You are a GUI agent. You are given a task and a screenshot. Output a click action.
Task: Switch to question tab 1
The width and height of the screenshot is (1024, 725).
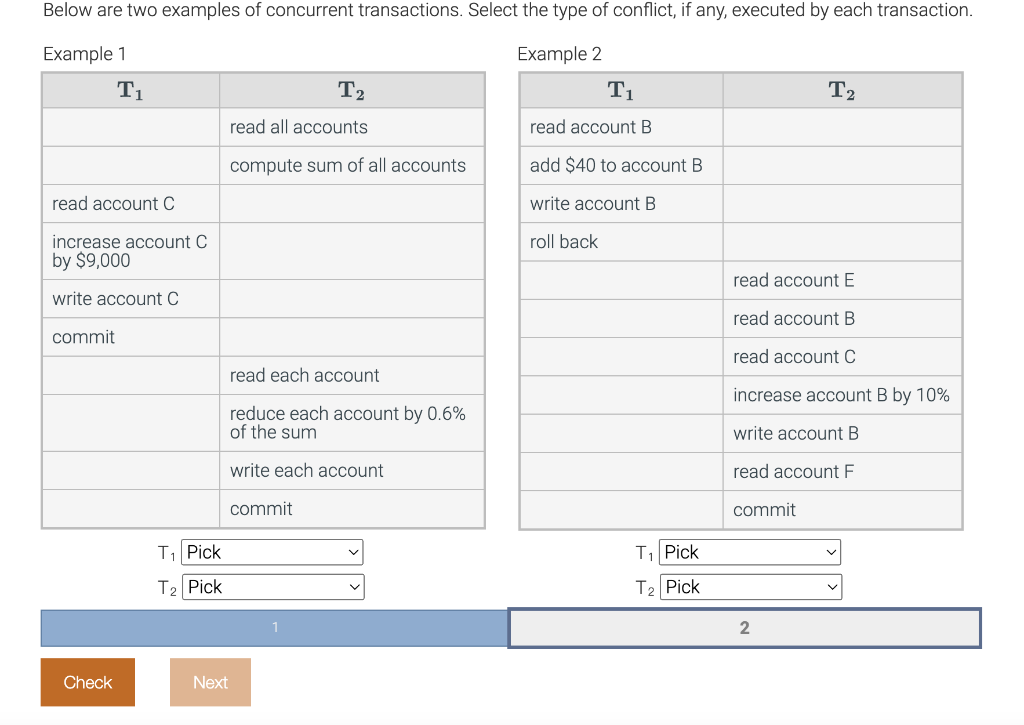[x=272, y=628]
